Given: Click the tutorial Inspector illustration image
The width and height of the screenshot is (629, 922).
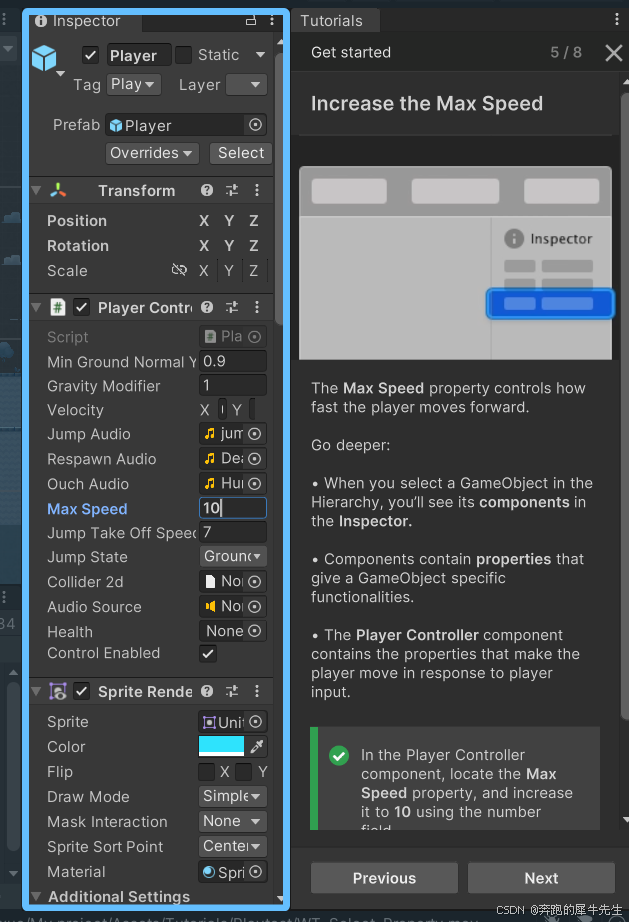Looking at the screenshot, I should (x=456, y=263).
